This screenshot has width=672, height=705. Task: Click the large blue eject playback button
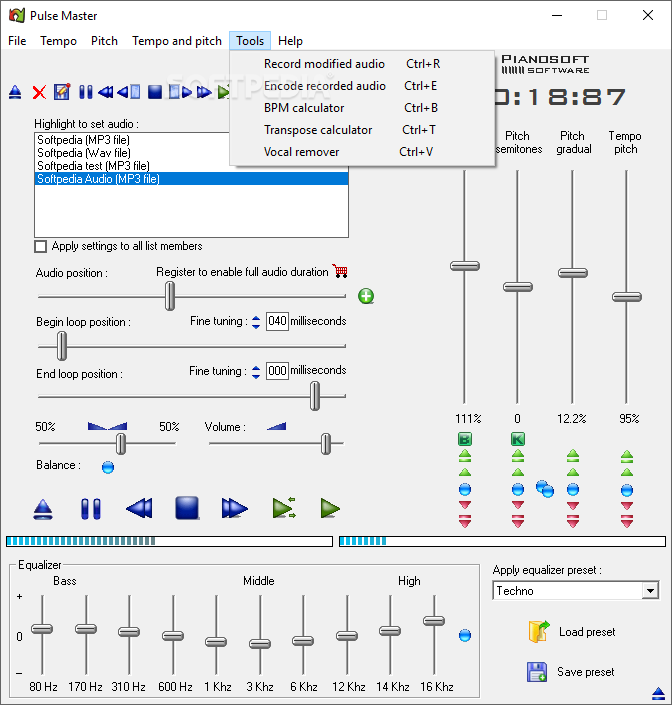43,509
